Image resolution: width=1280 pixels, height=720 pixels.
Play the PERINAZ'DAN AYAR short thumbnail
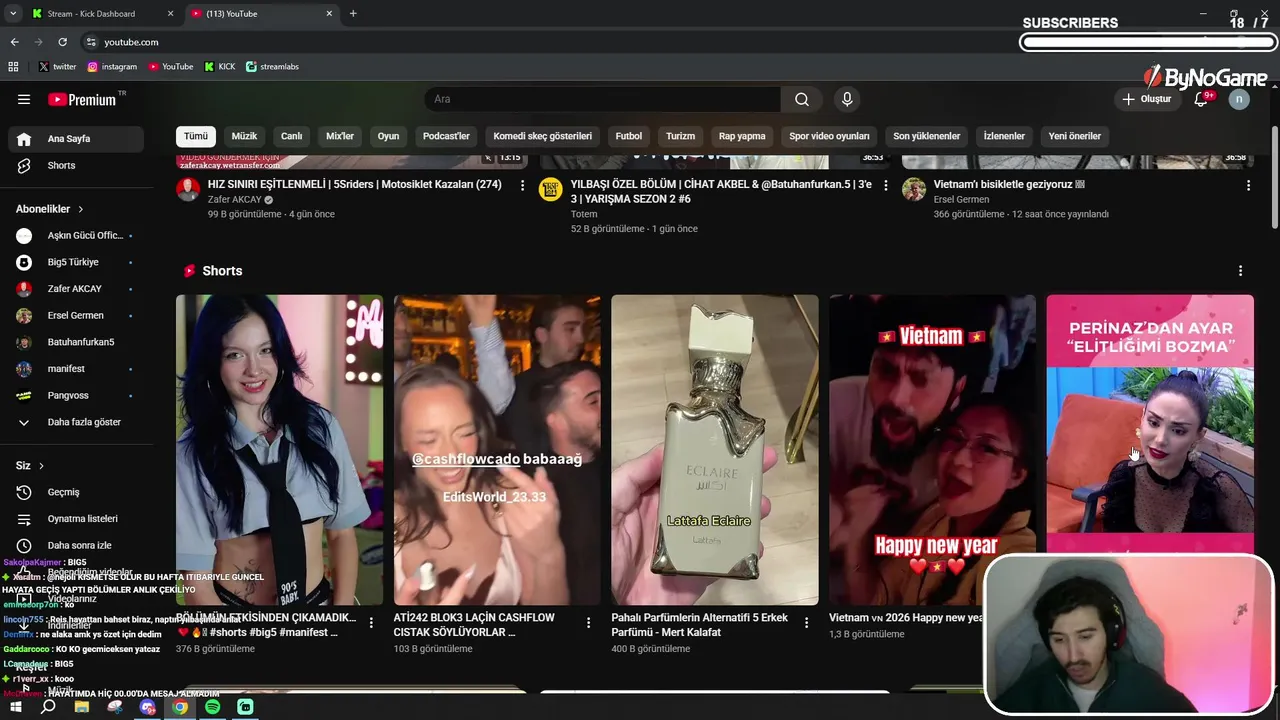1150,425
